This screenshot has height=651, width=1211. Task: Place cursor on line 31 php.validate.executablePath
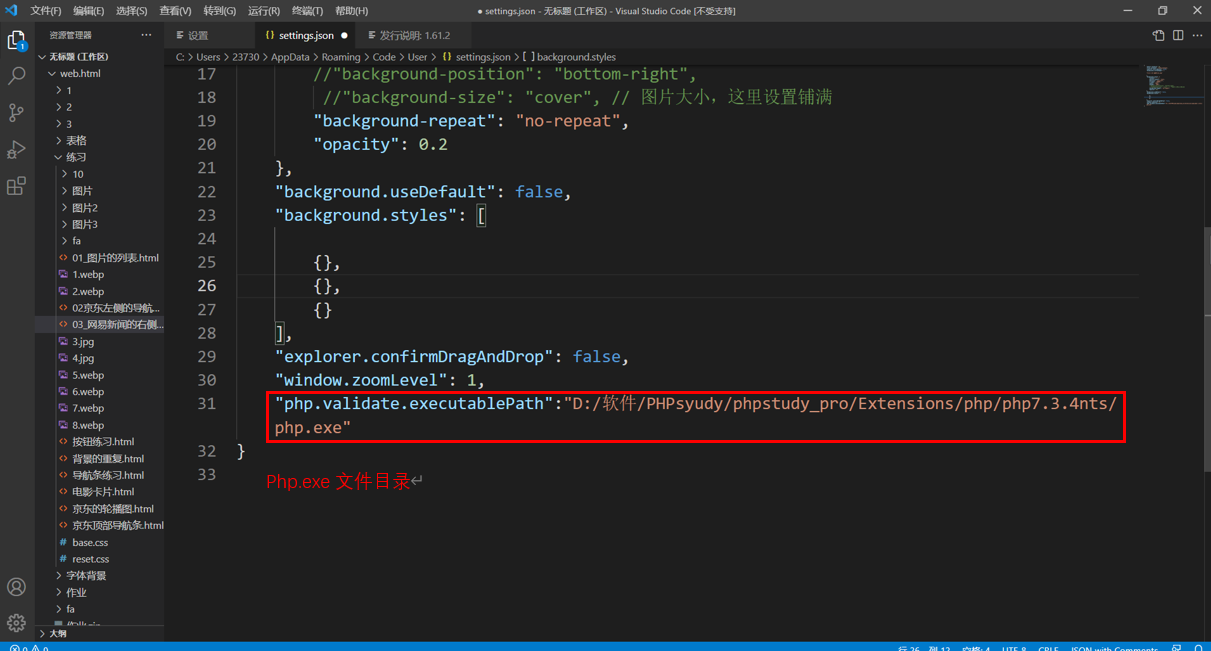414,404
